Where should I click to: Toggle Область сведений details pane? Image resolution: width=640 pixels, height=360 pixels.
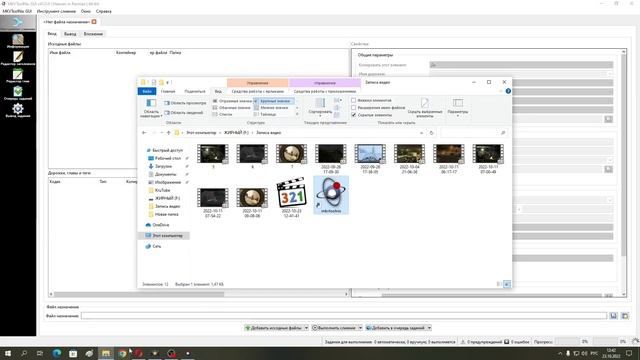(184, 112)
